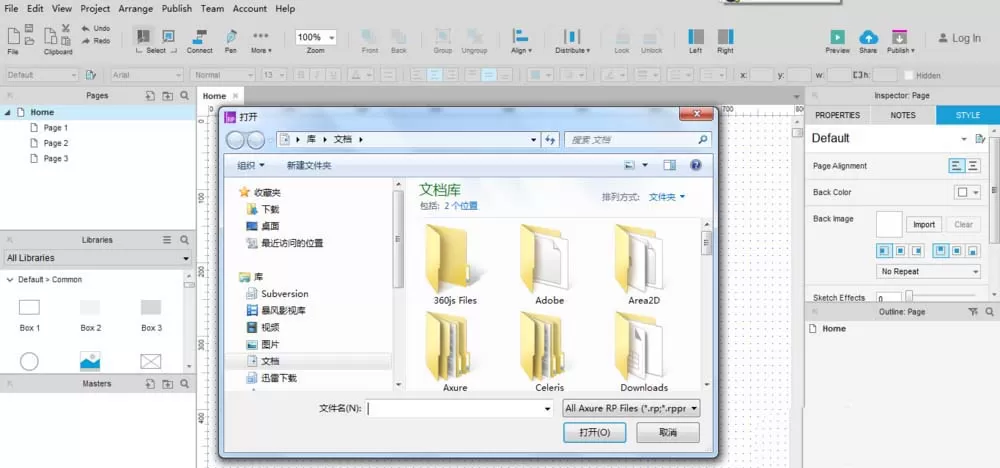This screenshot has height=468, width=1000.
Task: Click the filter icon in Outline panel
Action: pyautogui.click(x=973, y=312)
